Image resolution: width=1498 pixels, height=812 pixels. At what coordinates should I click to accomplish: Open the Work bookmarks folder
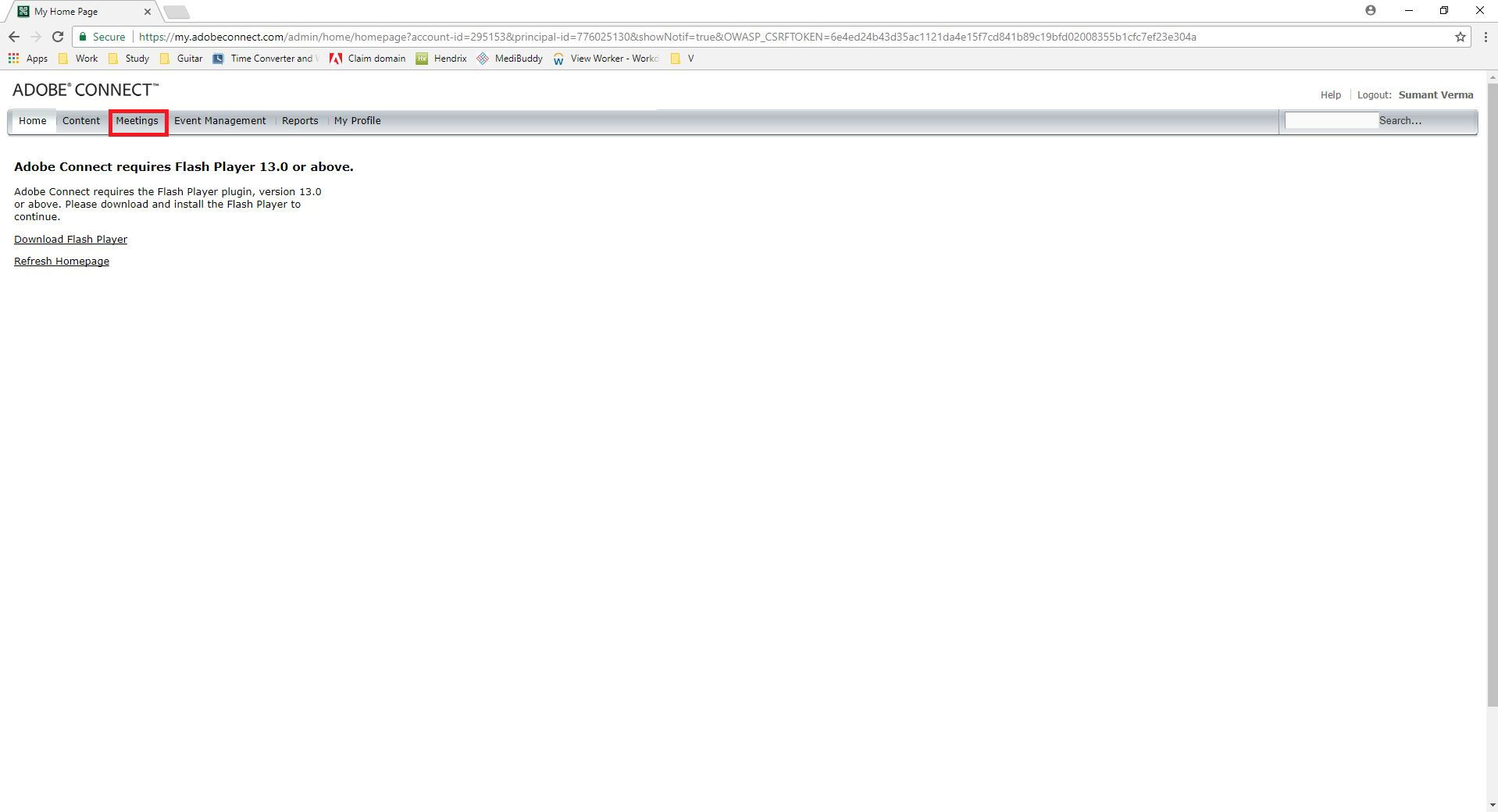[x=78, y=59]
